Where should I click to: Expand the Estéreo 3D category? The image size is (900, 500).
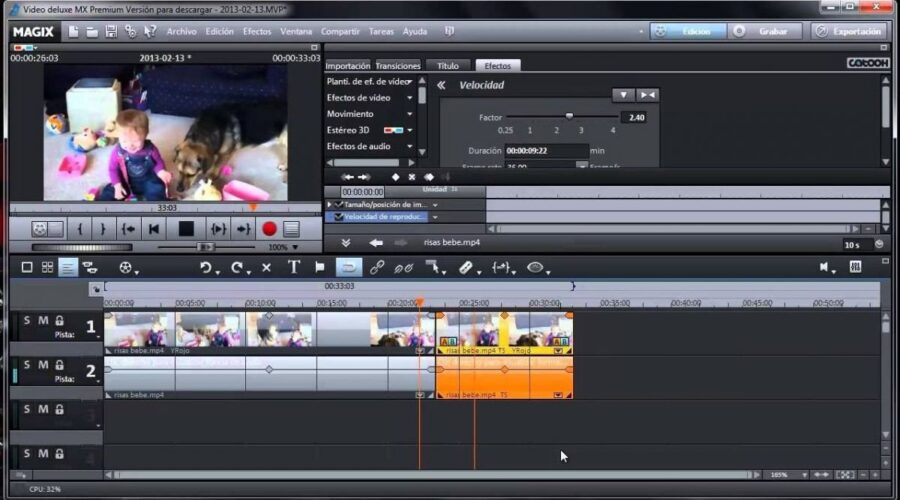409,130
